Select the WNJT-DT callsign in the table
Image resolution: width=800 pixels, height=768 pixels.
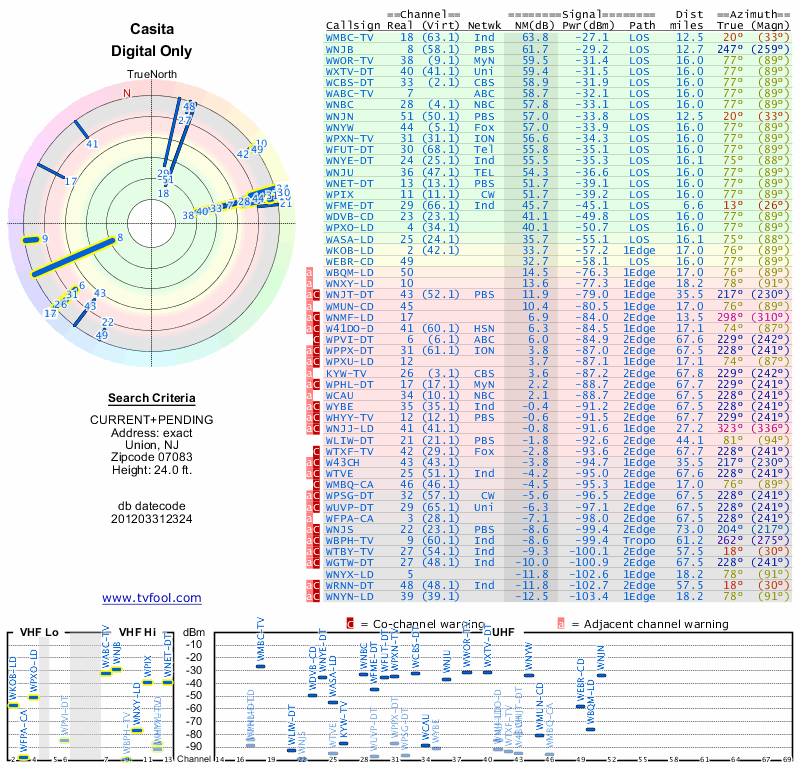pos(349,294)
